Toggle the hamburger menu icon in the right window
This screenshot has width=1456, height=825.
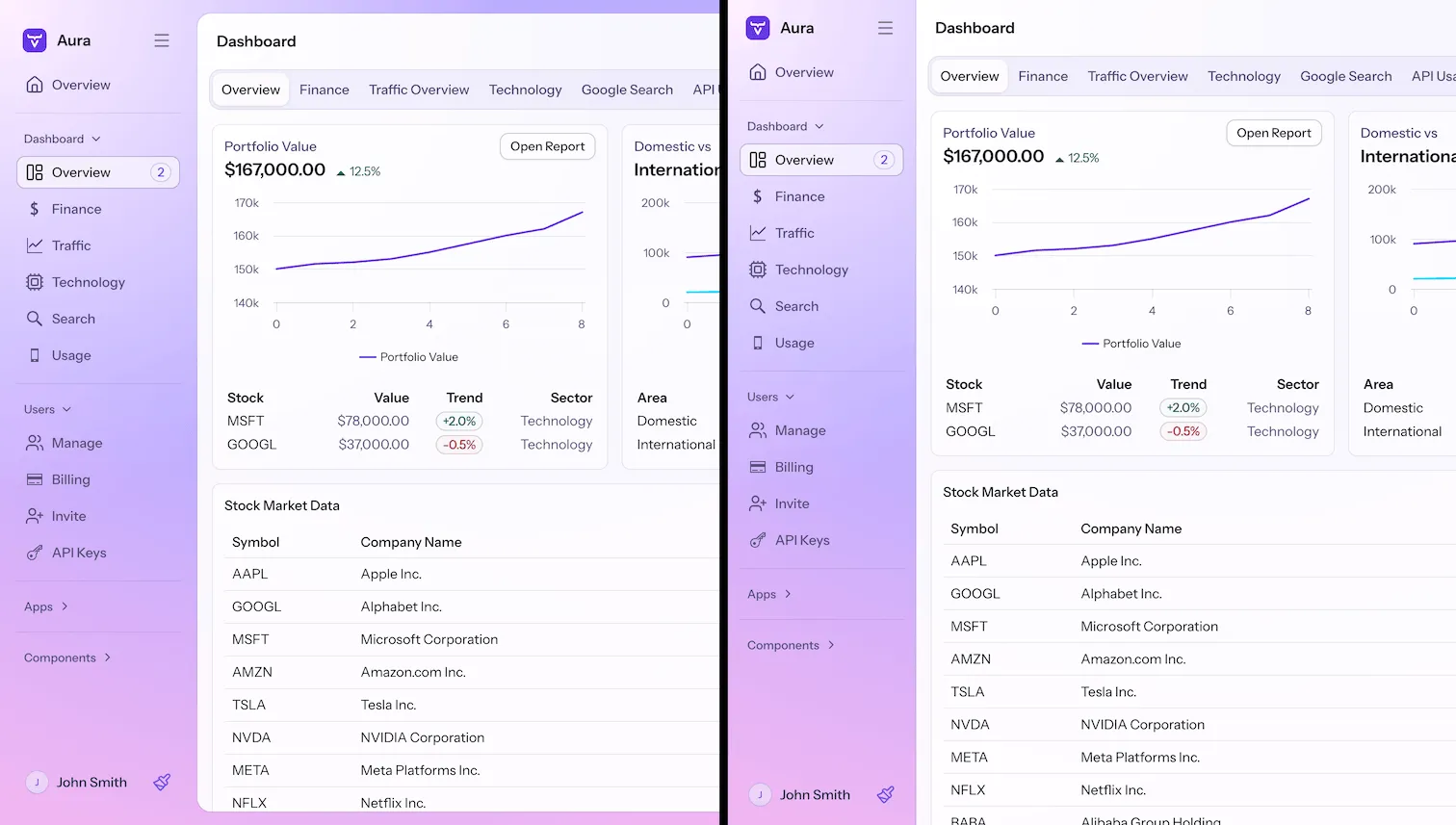(885, 28)
